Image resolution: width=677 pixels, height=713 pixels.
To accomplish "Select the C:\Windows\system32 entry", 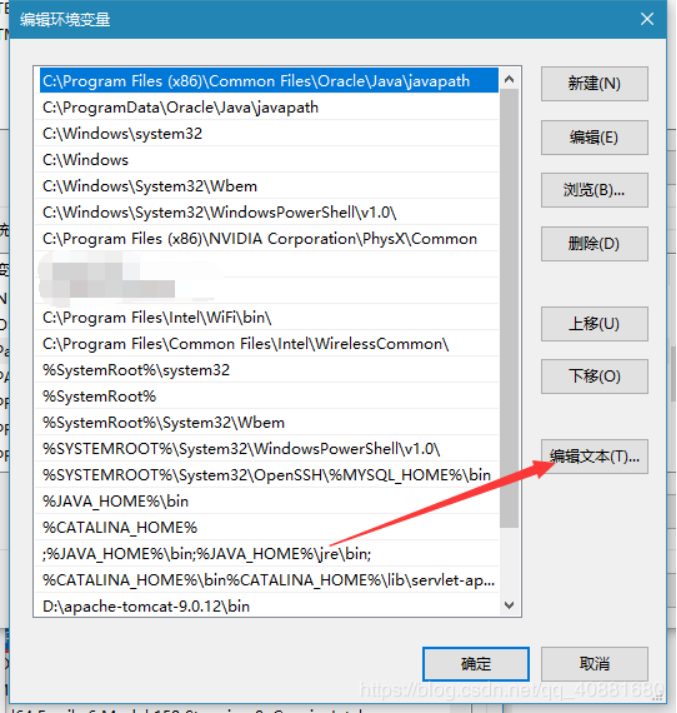I will pyautogui.click(x=267, y=133).
